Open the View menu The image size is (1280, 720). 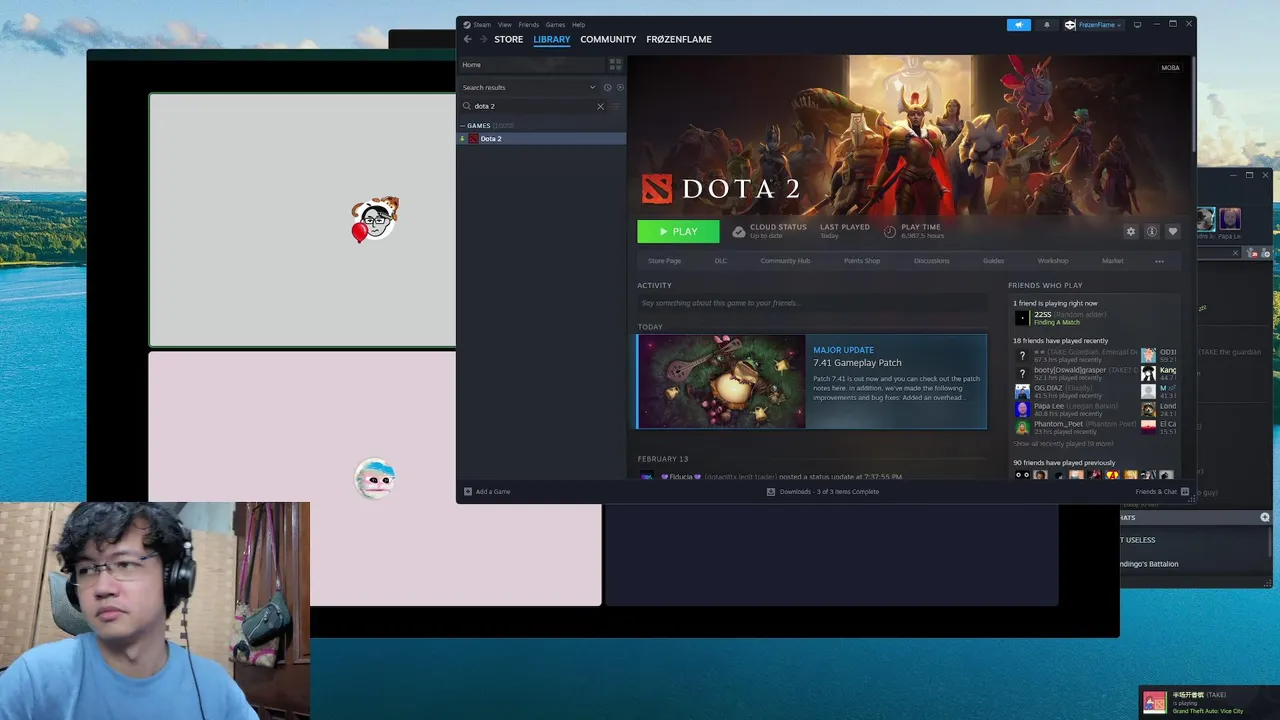505,24
